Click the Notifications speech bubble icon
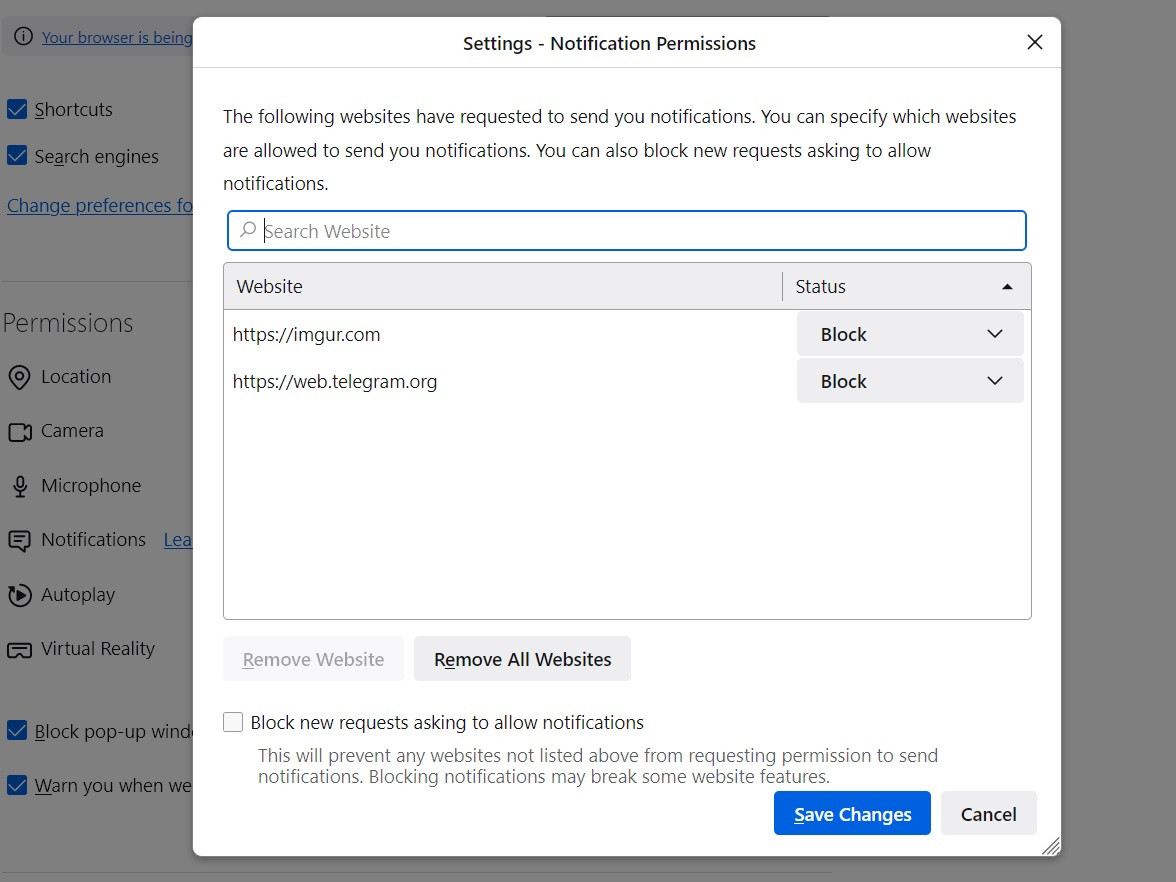Viewport: 1176px width, 882px height. coord(19,541)
